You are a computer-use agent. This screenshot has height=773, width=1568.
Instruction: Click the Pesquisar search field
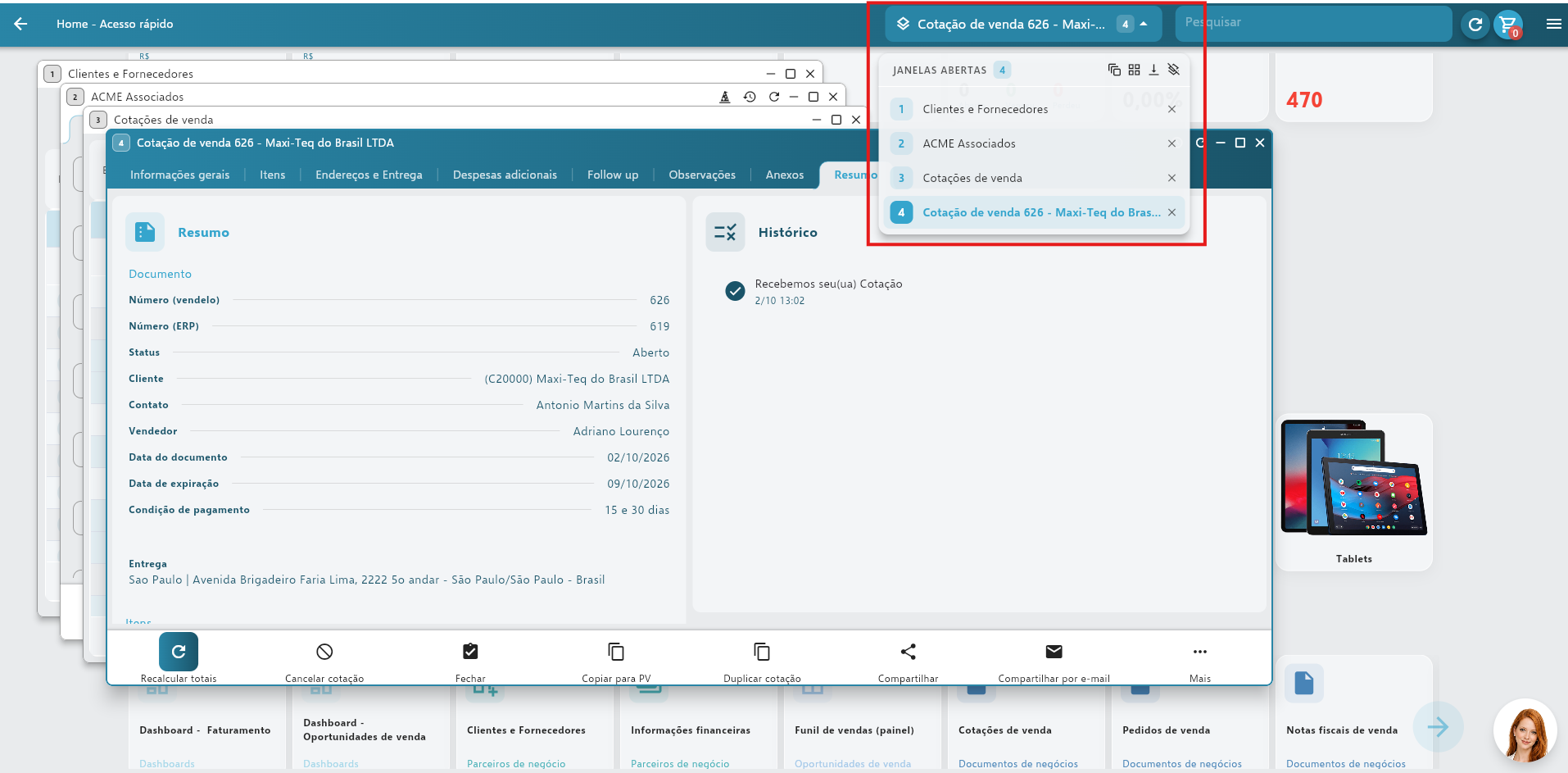click(x=1313, y=23)
